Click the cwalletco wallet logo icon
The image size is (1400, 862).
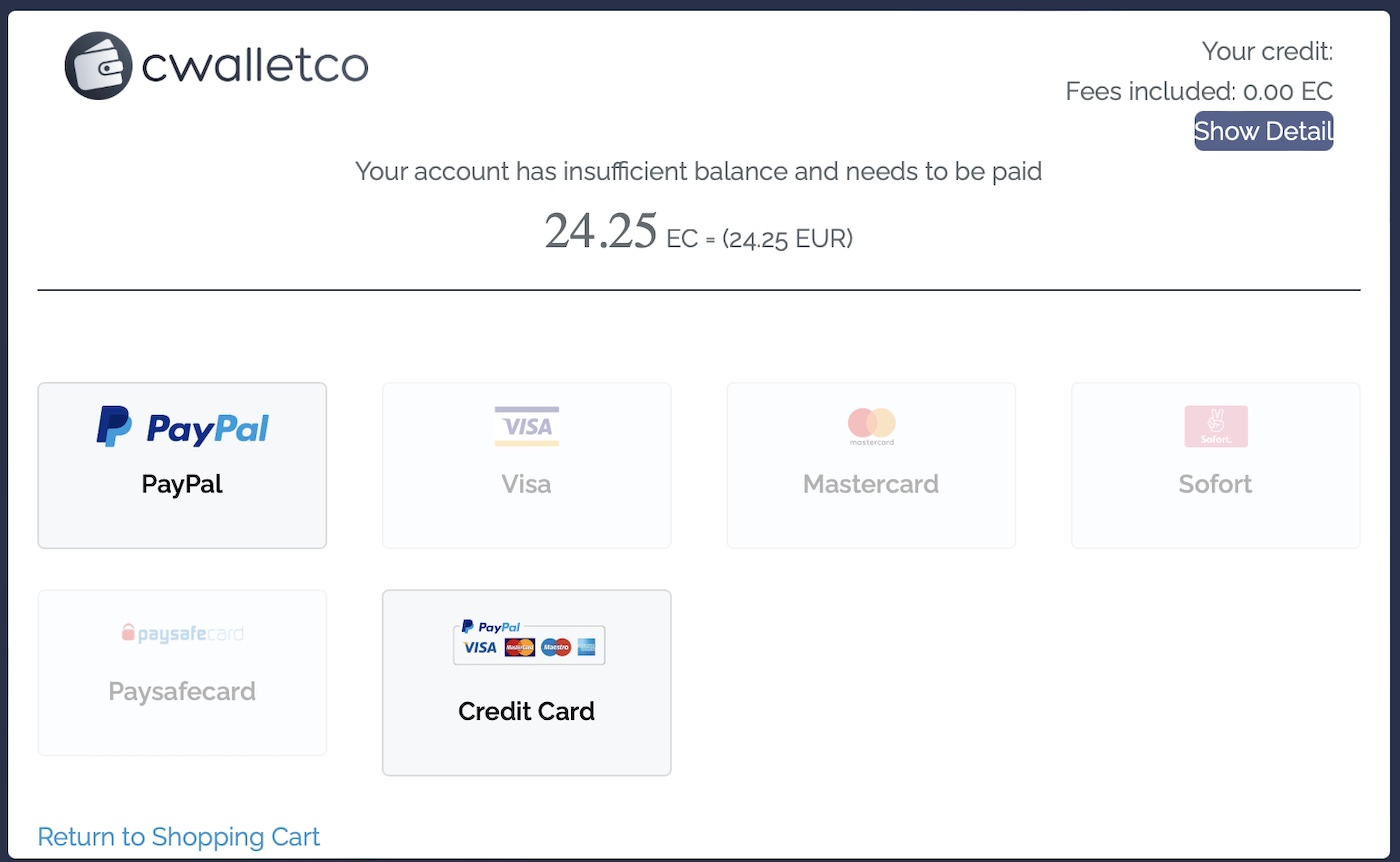coord(98,66)
